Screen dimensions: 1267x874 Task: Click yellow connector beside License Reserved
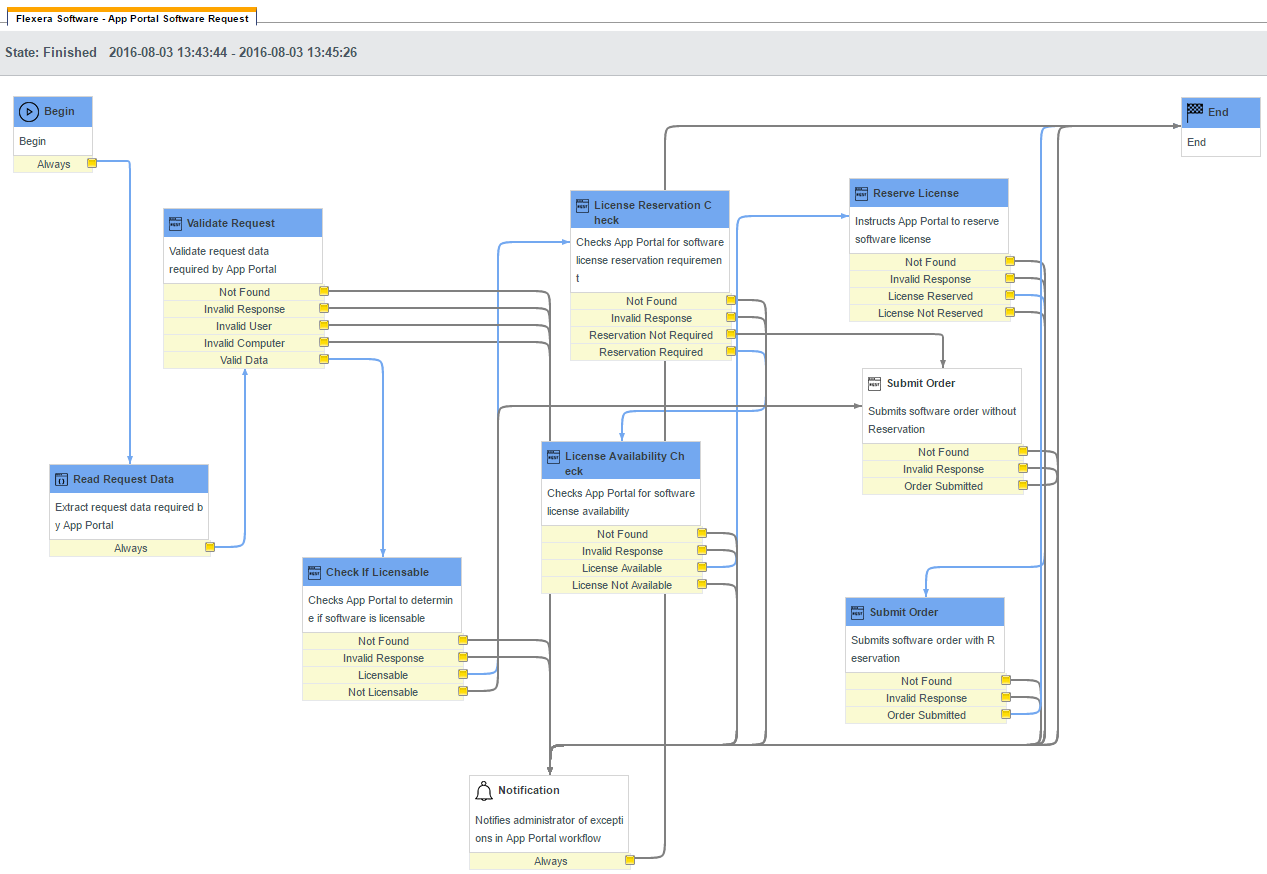click(x=1009, y=295)
